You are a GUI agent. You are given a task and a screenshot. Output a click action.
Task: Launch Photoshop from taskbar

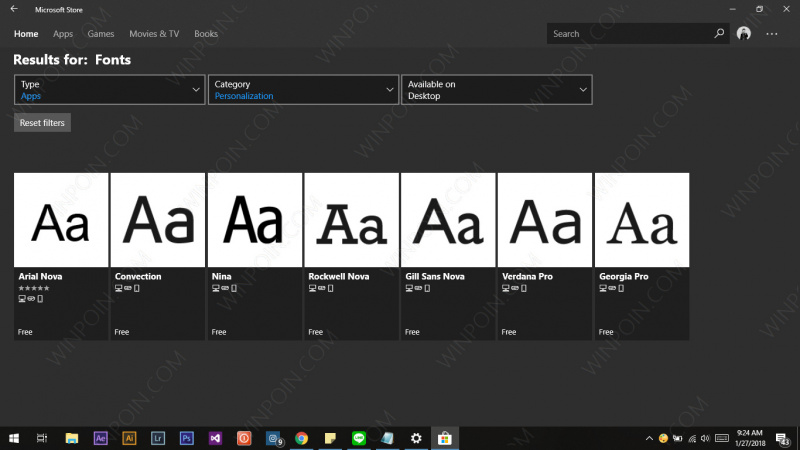187,438
